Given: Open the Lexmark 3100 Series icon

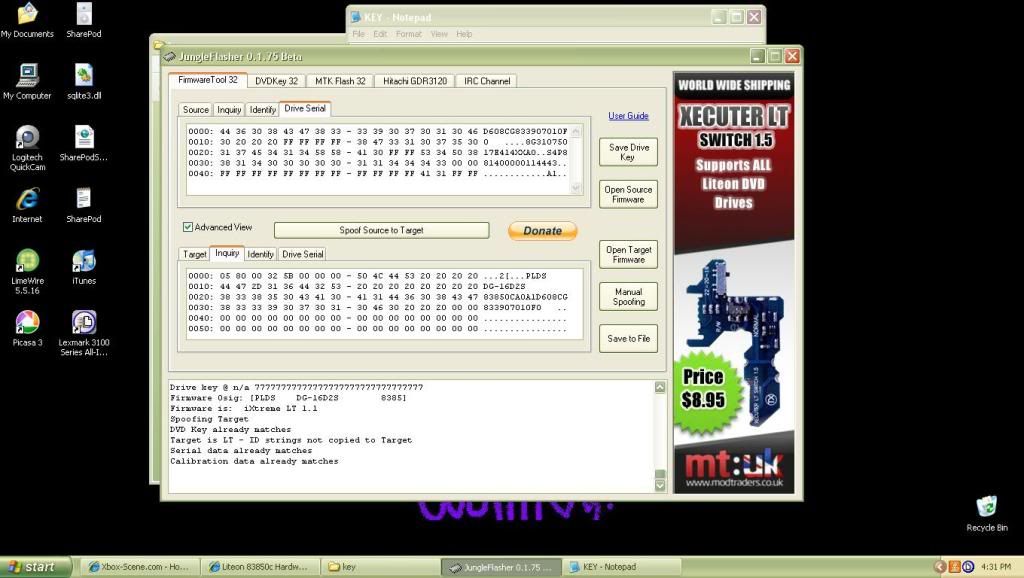Looking at the screenshot, I should (x=84, y=323).
